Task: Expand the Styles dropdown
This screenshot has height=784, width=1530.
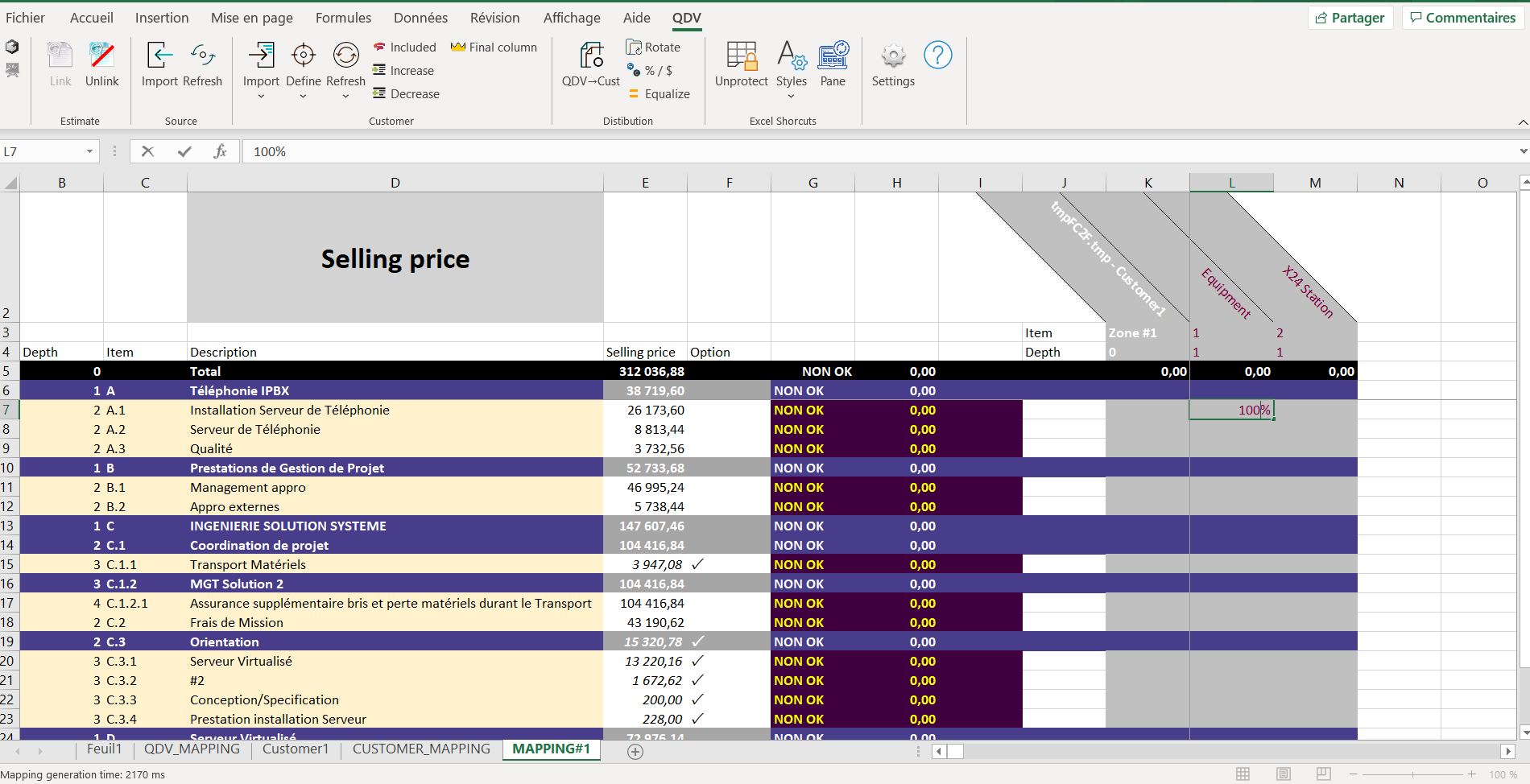Action: coord(791,96)
